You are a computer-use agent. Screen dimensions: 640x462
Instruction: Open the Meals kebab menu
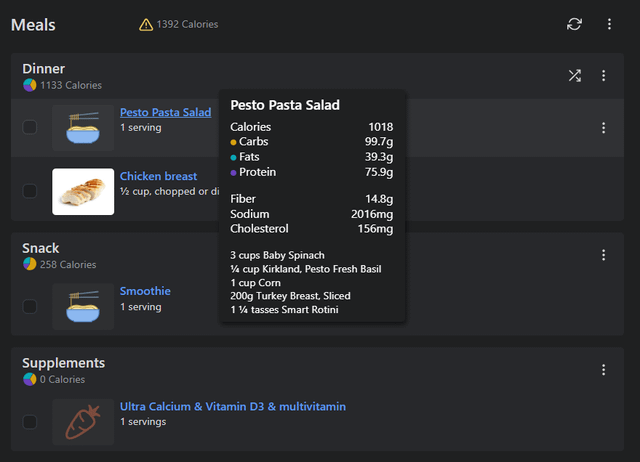(609, 24)
